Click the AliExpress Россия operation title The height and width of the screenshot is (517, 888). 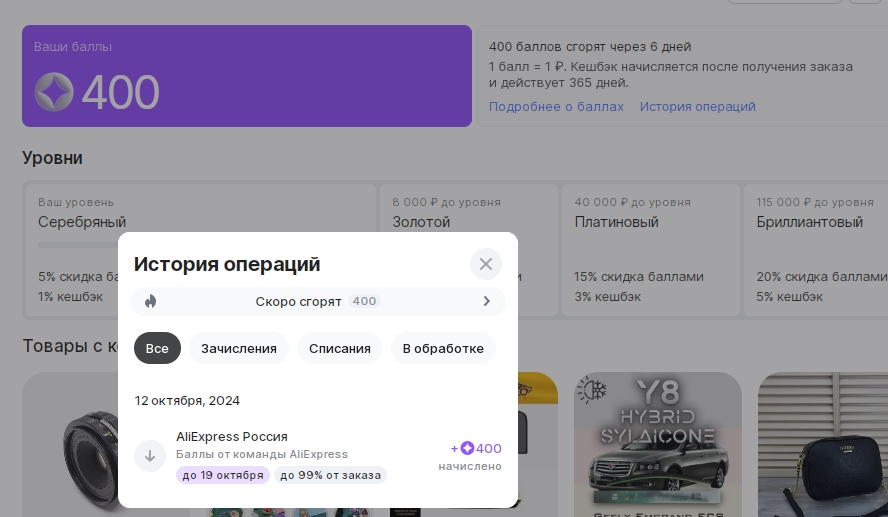pyautogui.click(x=232, y=437)
